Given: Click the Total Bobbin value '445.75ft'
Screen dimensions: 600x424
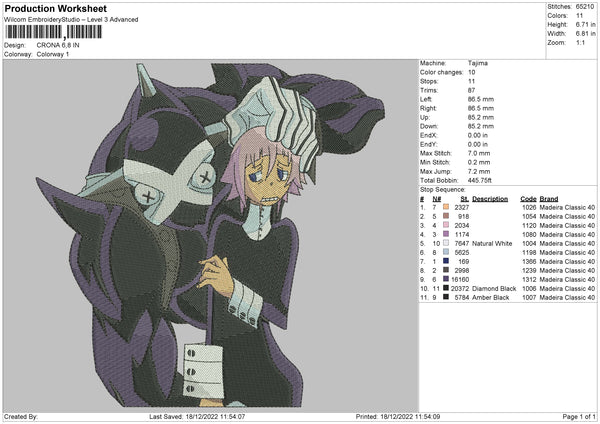Looking at the screenshot, I should (479, 180).
